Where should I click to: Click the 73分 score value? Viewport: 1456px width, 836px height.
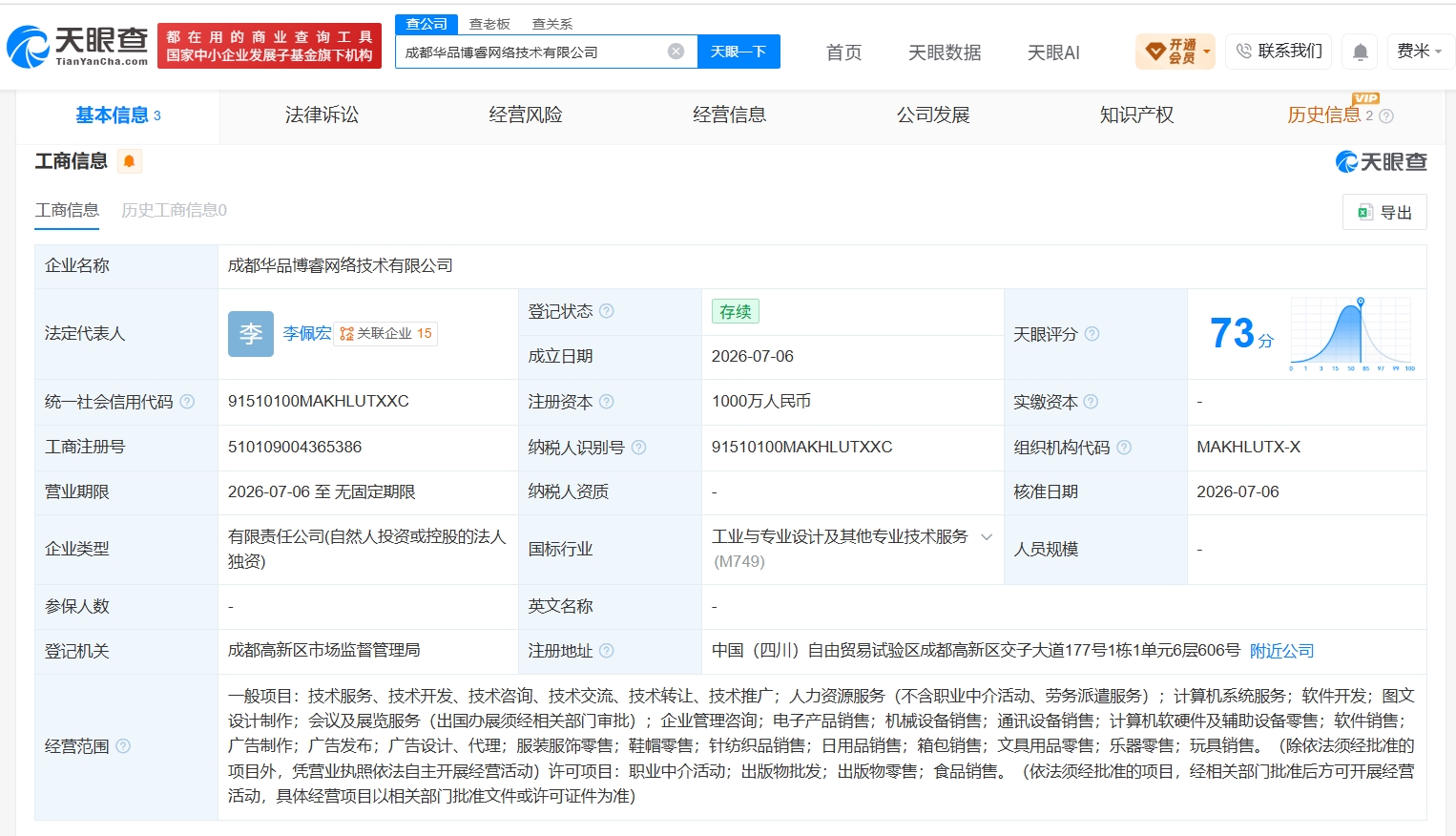pyautogui.click(x=1241, y=334)
